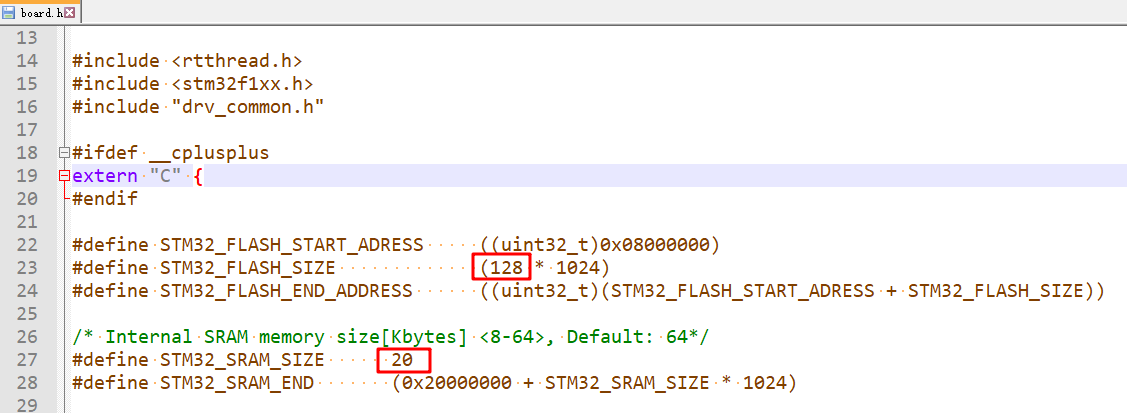This screenshot has width=1127, height=413.
Task: Click the 0x20000000 SRAM base address
Action: click(x=457, y=383)
